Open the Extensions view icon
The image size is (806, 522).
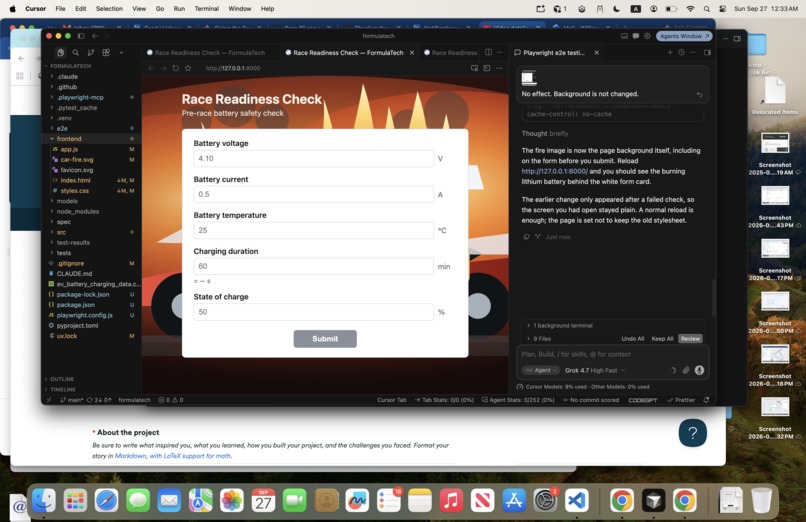pos(106,52)
